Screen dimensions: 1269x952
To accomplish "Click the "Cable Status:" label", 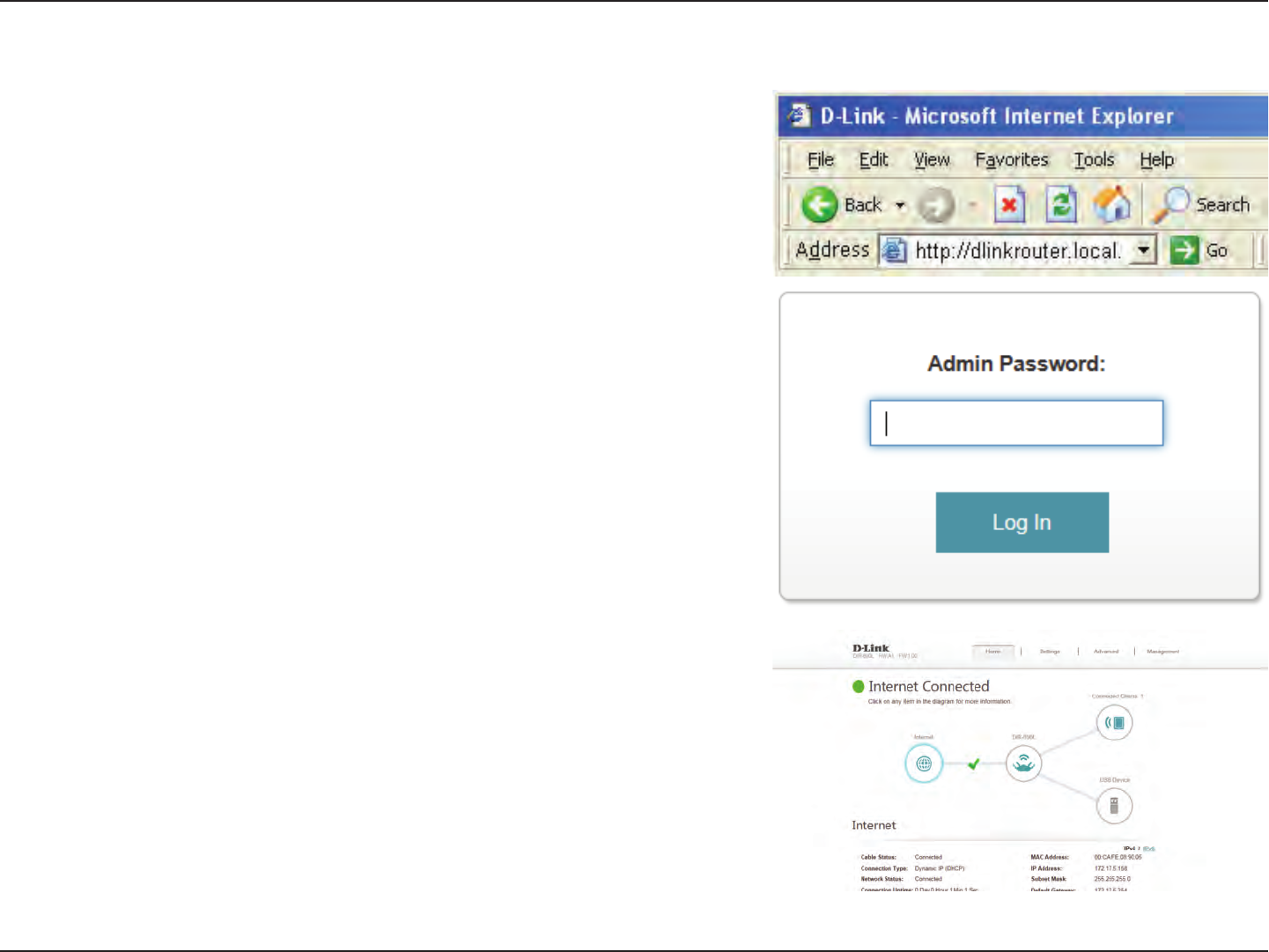I will 878,857.
